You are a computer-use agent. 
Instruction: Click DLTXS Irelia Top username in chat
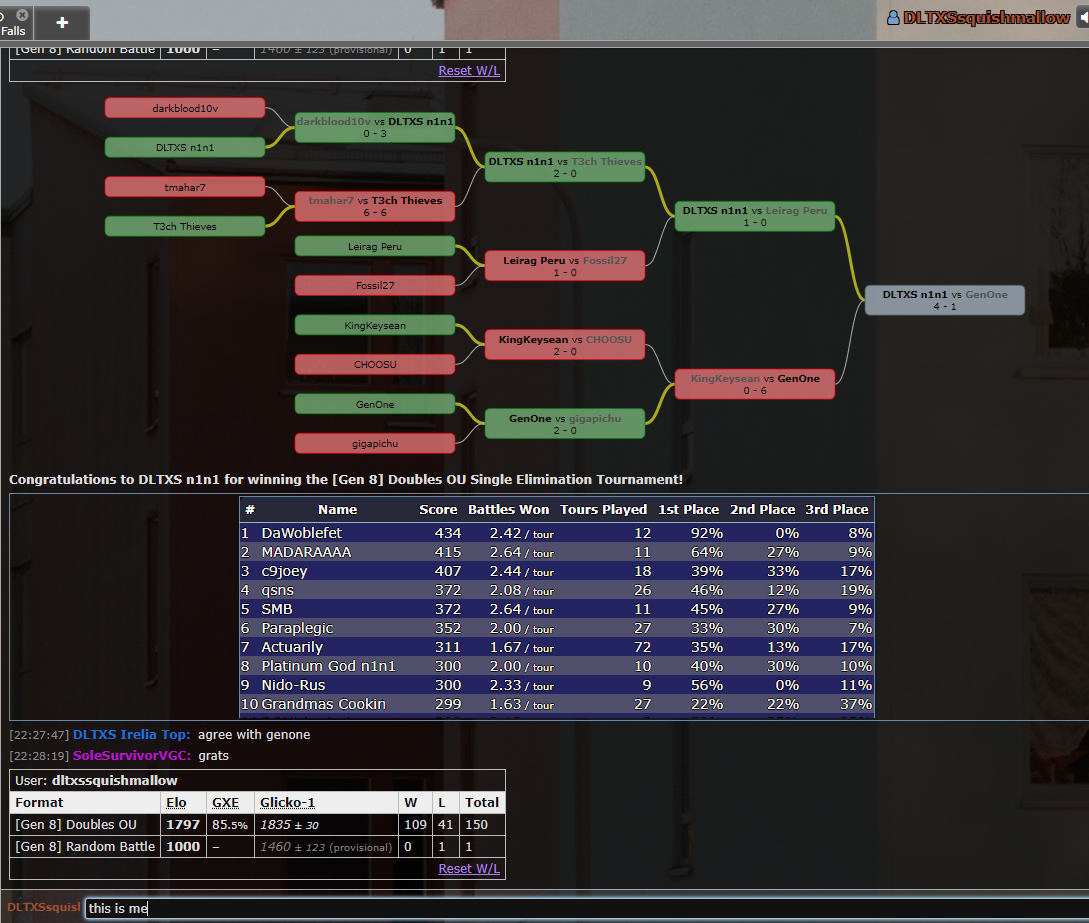coord(131,735)
